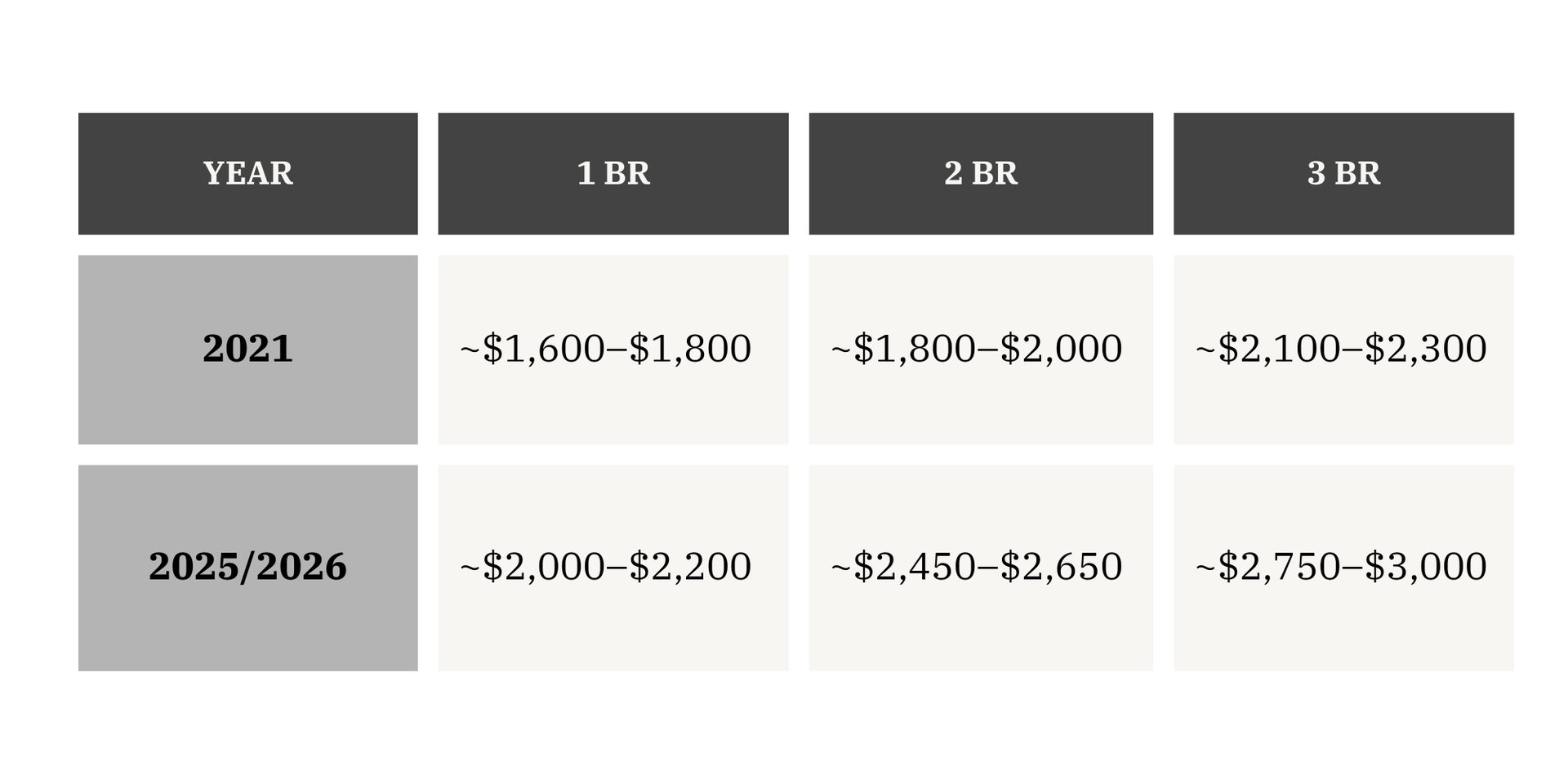Select the 3 BR header cell
The width and height of the screenshot is (1568, 784).
(x=1343, y=173)
